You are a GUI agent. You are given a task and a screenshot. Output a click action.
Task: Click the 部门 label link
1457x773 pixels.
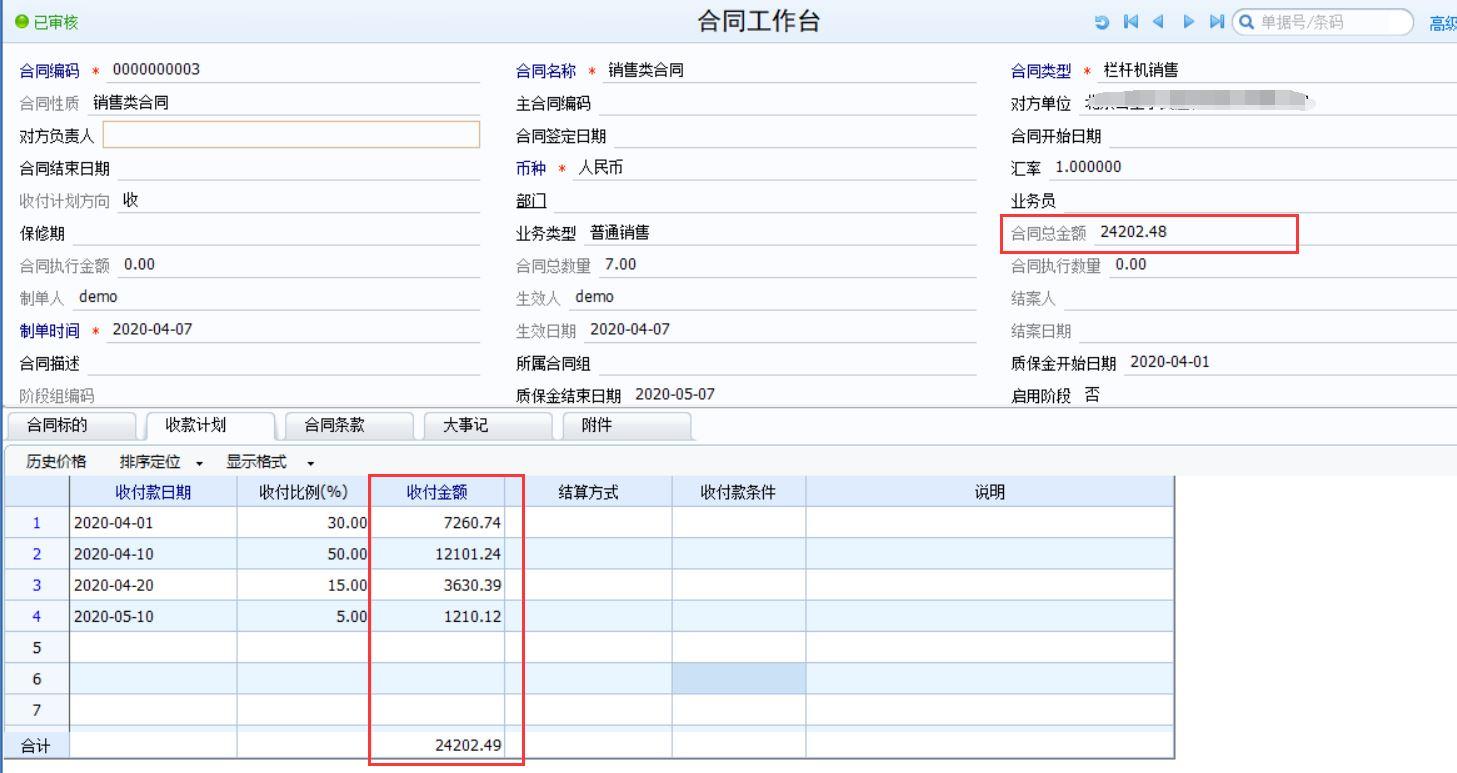click(x=531, y=200)
